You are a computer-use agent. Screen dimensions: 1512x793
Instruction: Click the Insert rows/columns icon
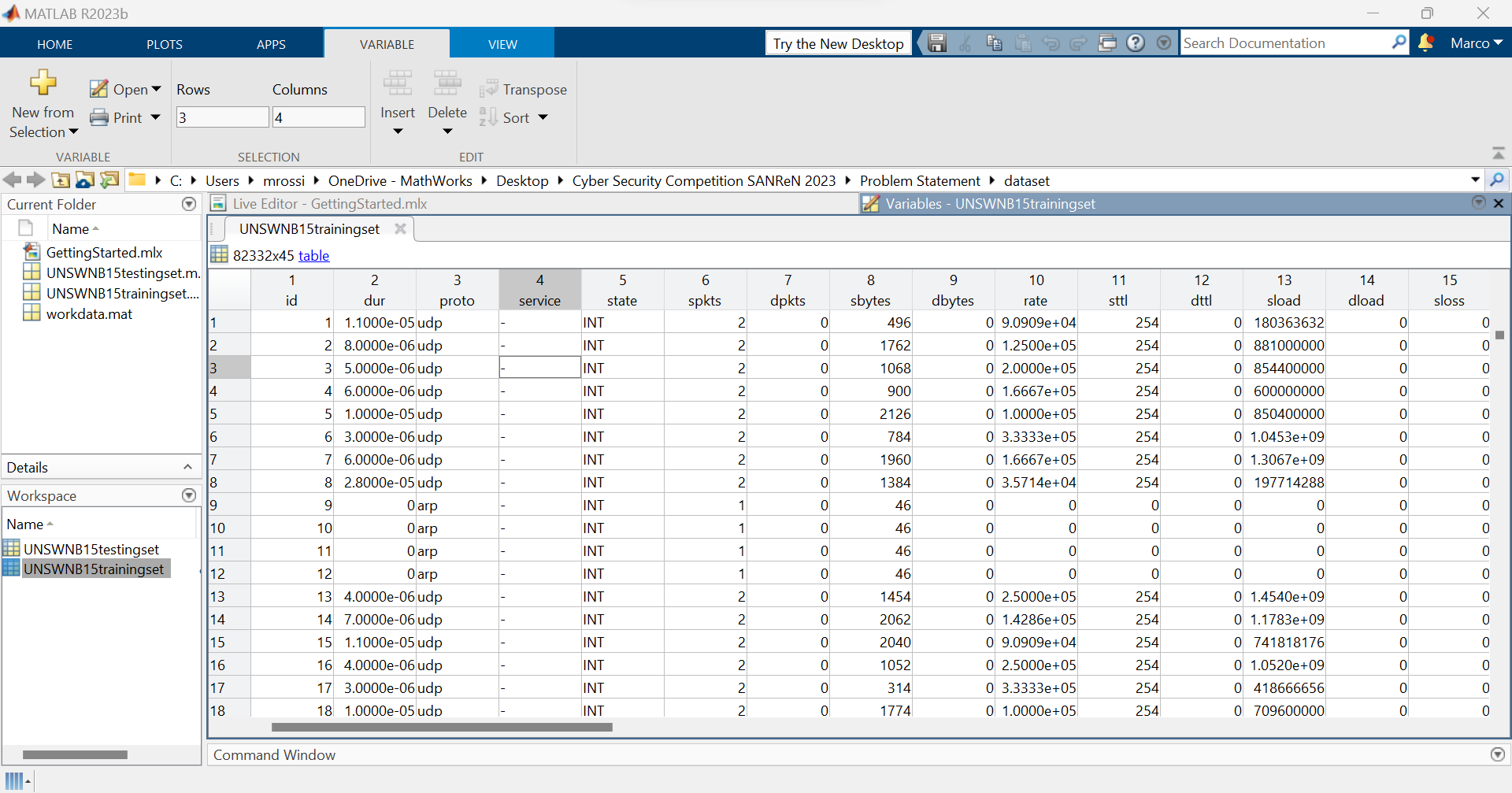coord(397,83)
